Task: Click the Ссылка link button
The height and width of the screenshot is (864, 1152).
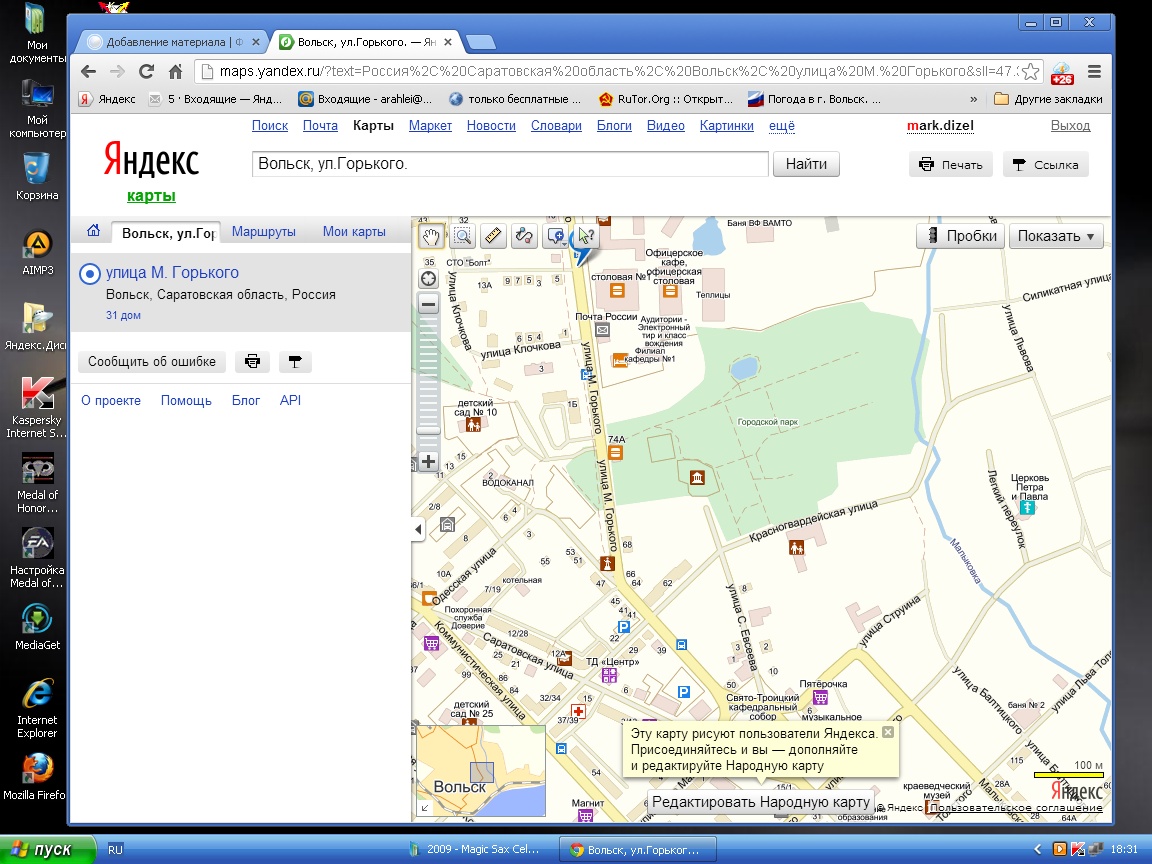Action: [1045, 165]
